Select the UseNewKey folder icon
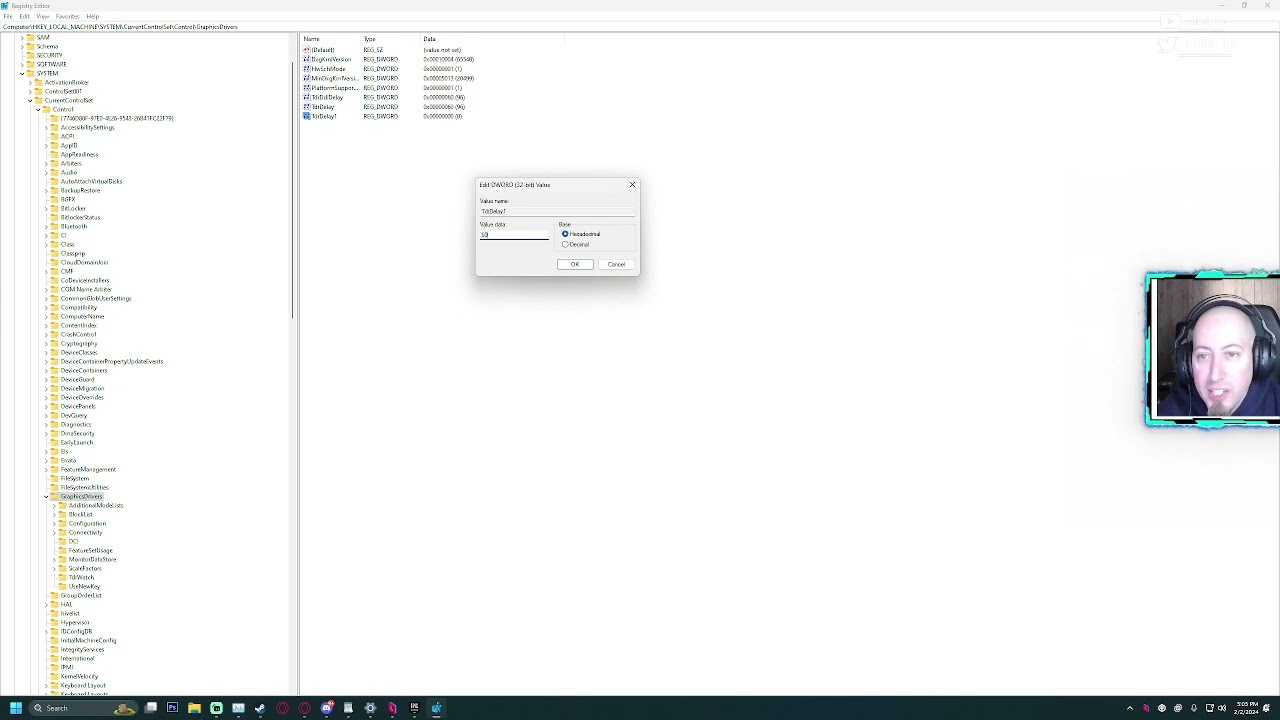Screen dimensions: 1280x720 62,586
